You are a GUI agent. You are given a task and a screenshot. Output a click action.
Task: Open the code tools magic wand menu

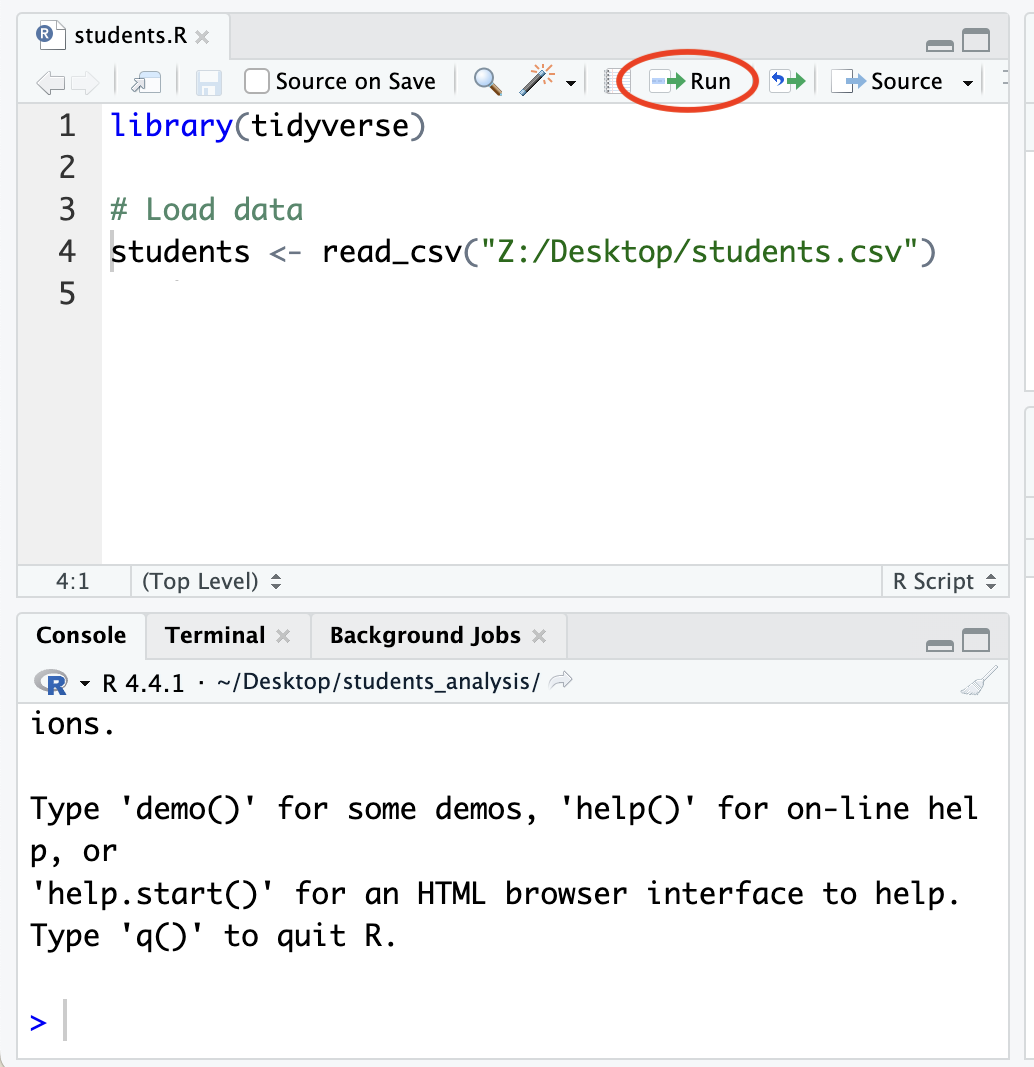click(538, 81)
